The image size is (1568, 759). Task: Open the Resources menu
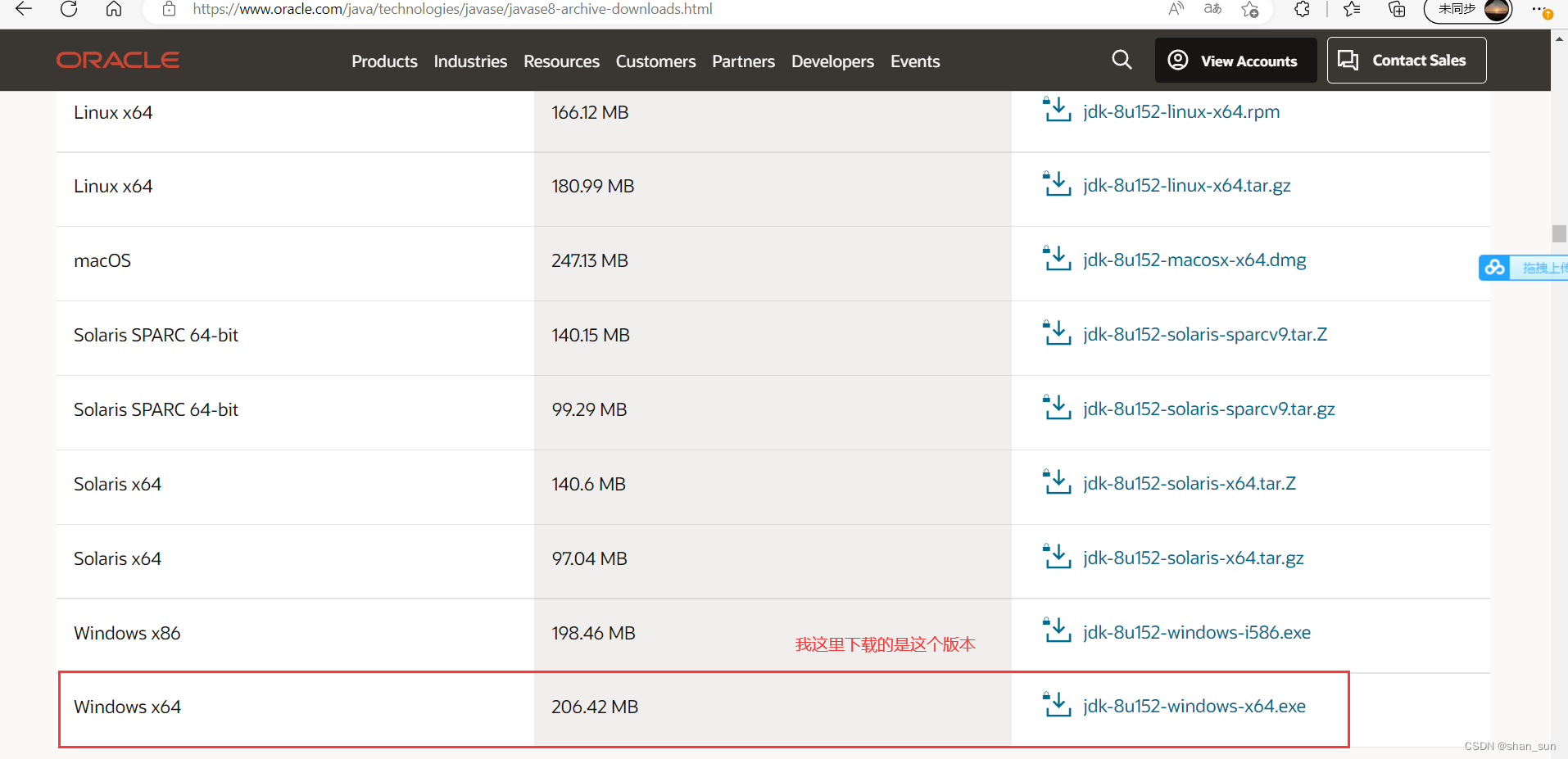pos(561,61)
